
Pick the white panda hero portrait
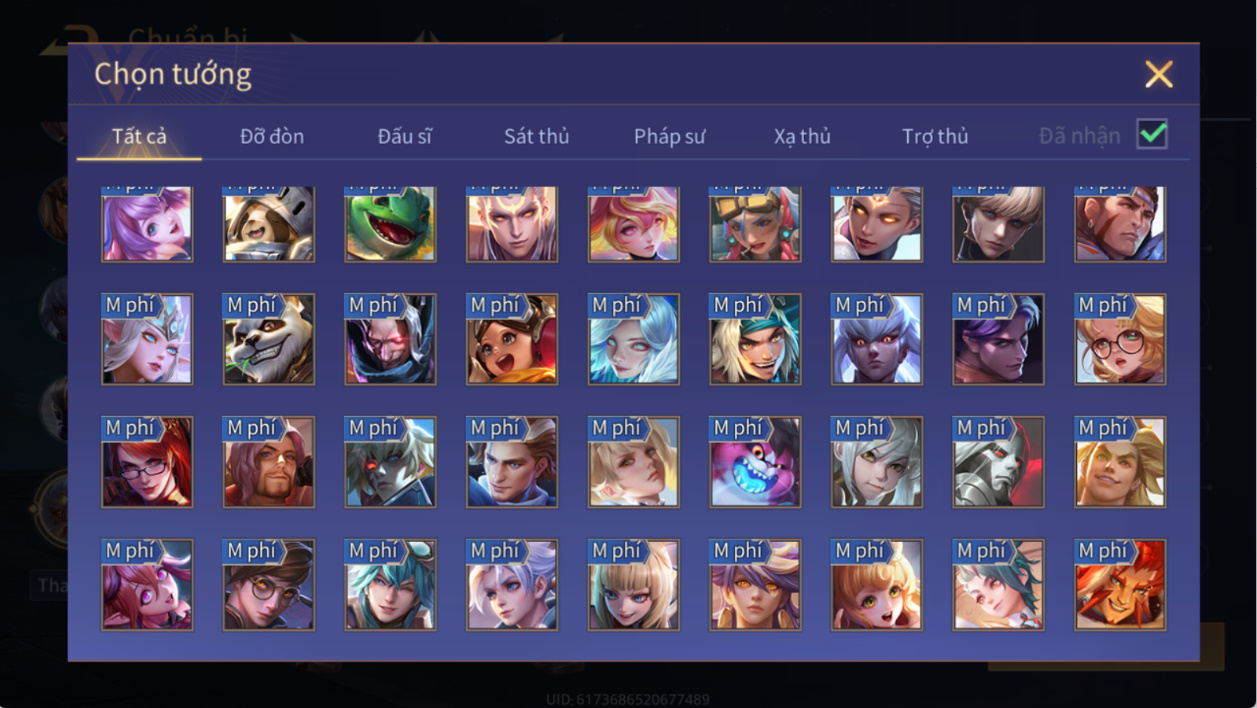[x=269, y=339]
